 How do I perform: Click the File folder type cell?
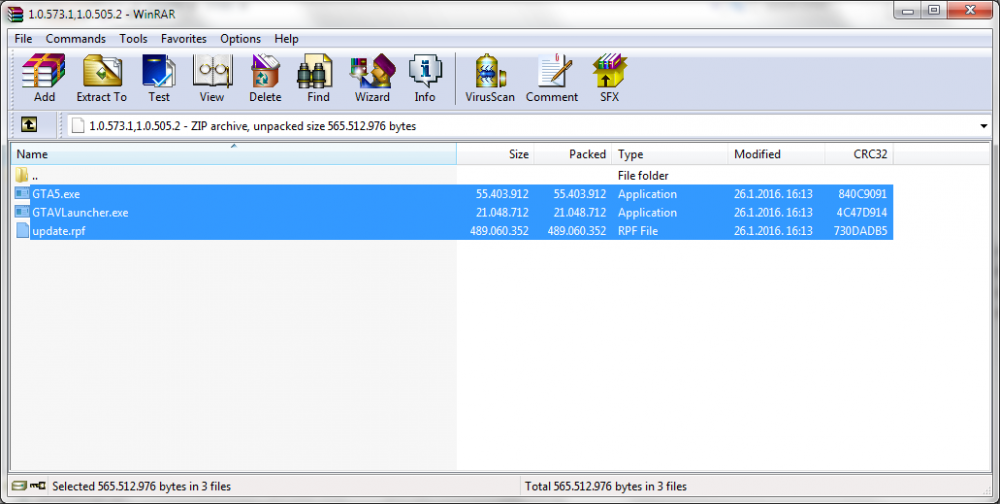(x=643, y=175)
